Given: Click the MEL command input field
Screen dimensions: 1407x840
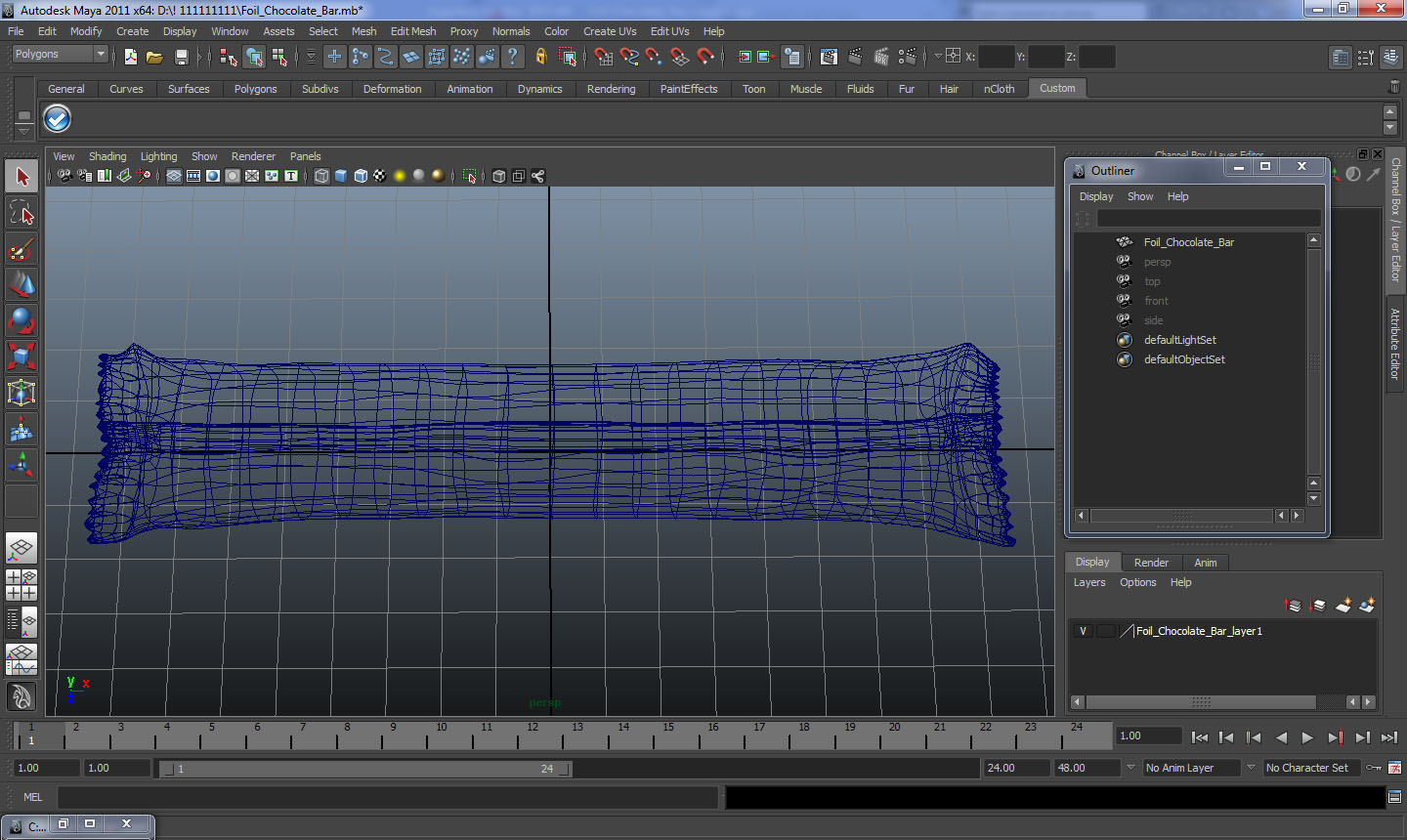Looking at the screenshot, I should 388,797.
